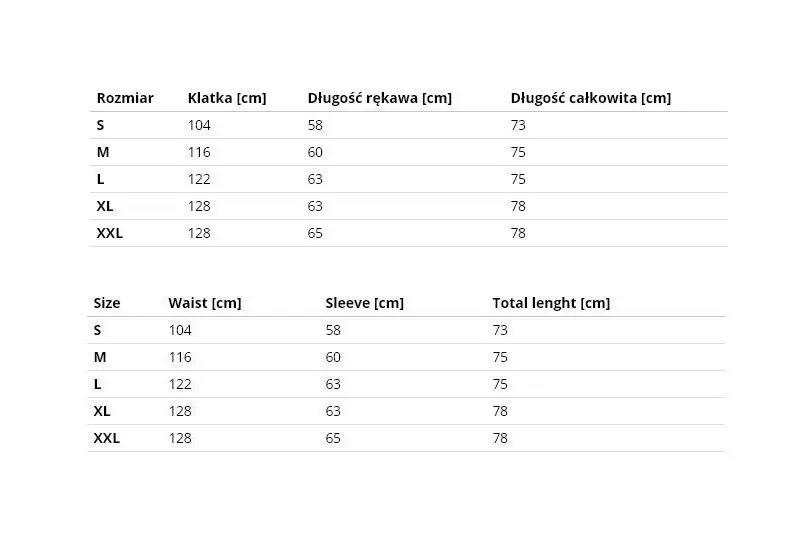
Task: Click the L label in the Rozmiar table
Action: click(x=100, y=179)
